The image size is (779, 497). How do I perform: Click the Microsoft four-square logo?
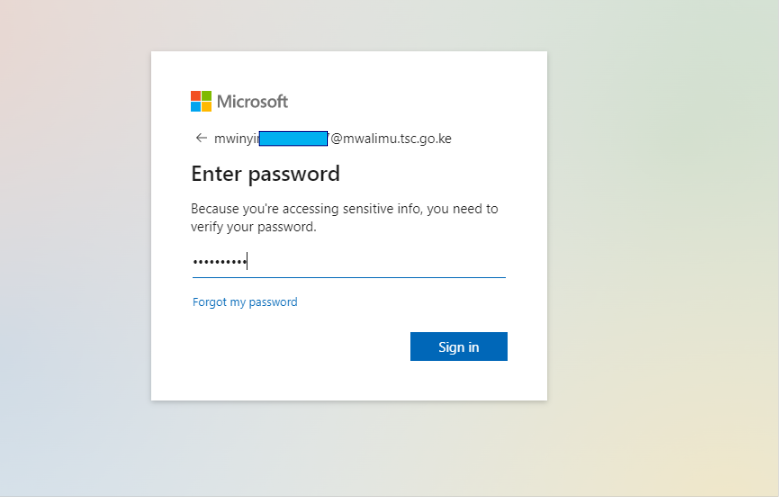point(201,101)
